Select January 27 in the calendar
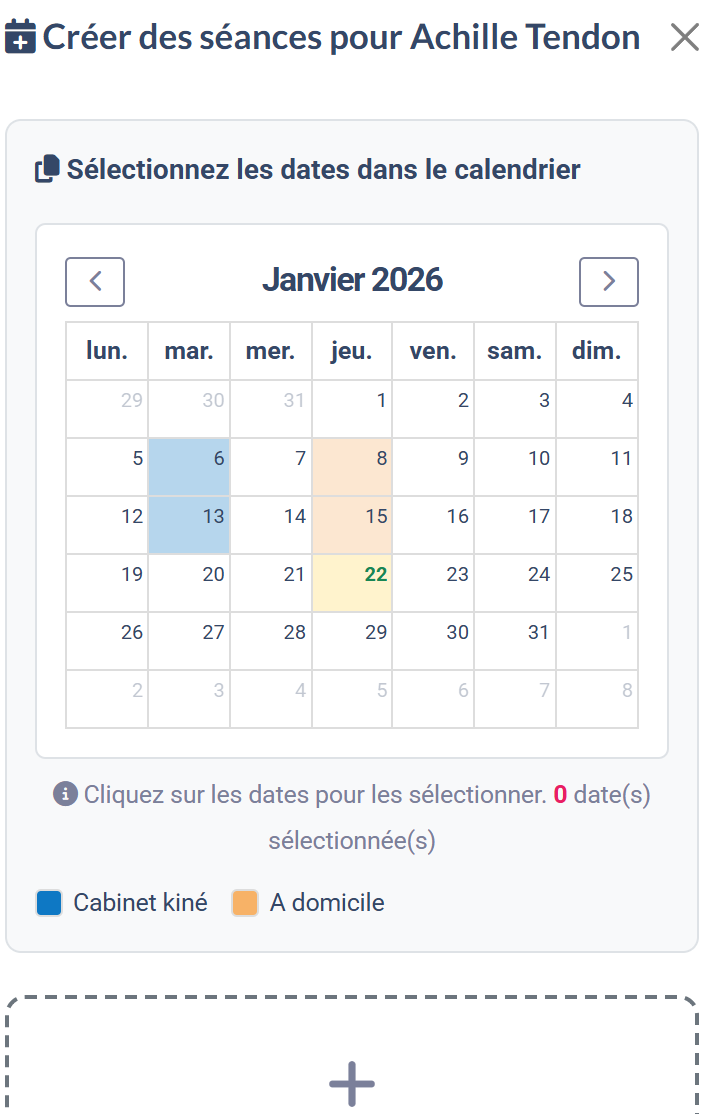The height and width of the screenshot is (1114, 708). click(x=189, y=641)
